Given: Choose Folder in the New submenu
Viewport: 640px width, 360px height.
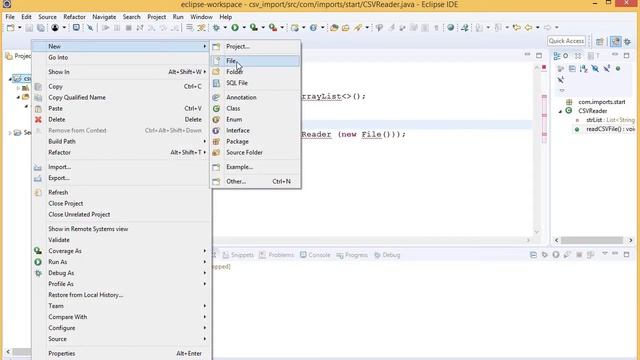Looking at the screenshot, I should (x=256, y=72).
